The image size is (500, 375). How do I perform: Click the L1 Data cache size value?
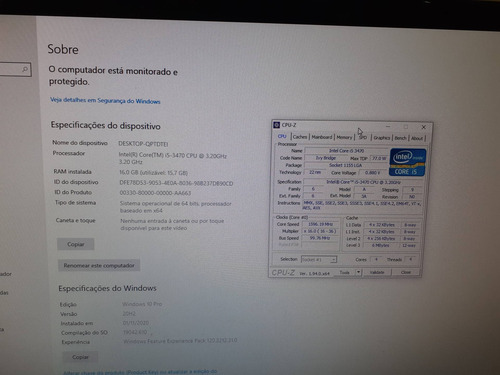[x=381, y=225]
